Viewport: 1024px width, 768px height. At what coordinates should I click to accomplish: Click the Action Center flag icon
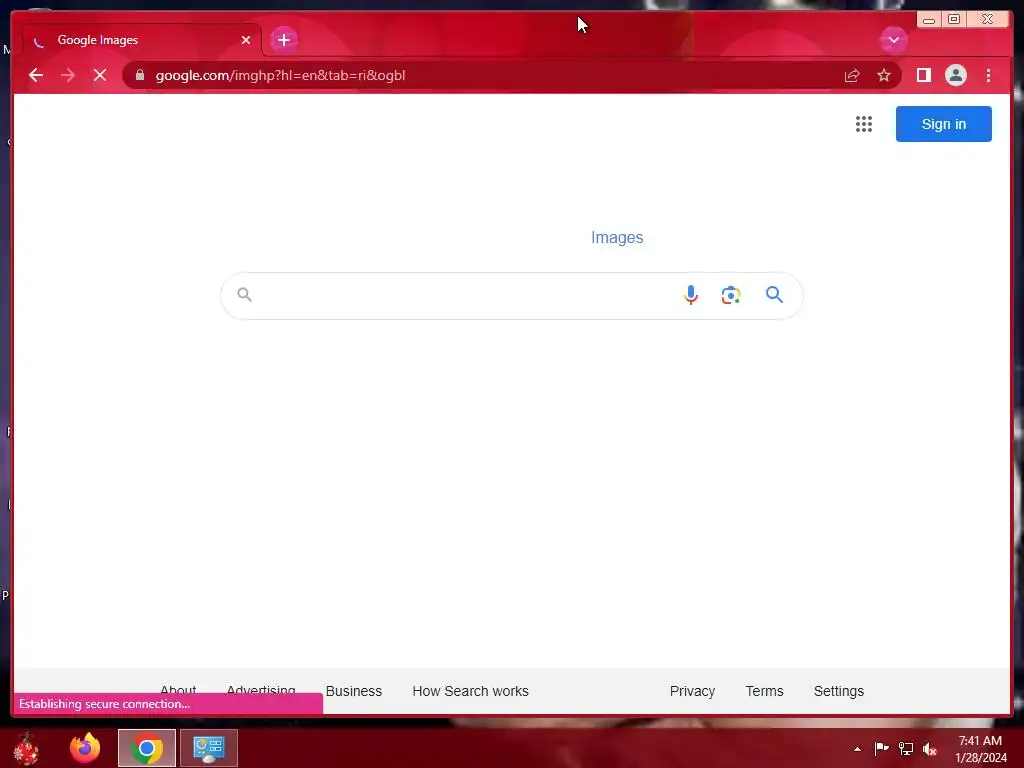tap(881, 749)
